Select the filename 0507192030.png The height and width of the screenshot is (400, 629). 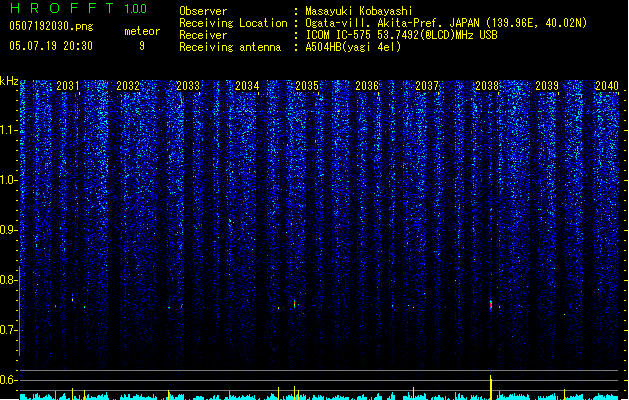(x=51, y=26)
